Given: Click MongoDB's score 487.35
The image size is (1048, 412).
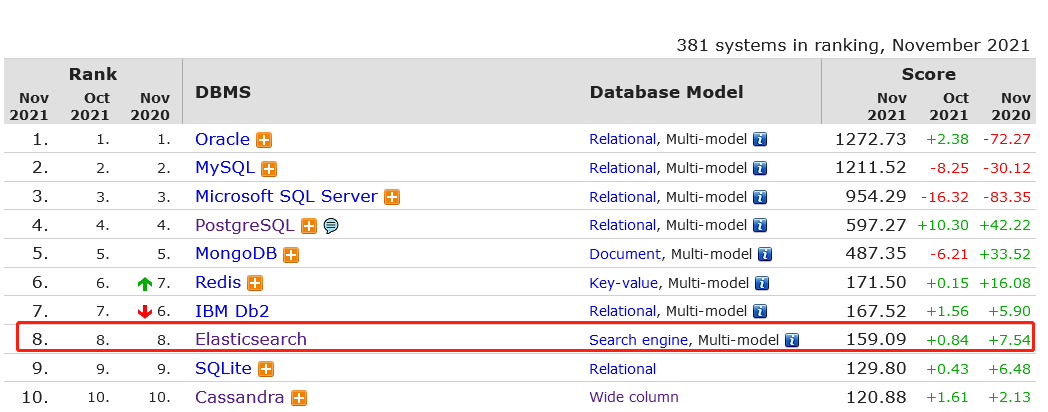Looking at the screenshot, I should point(877,254).
